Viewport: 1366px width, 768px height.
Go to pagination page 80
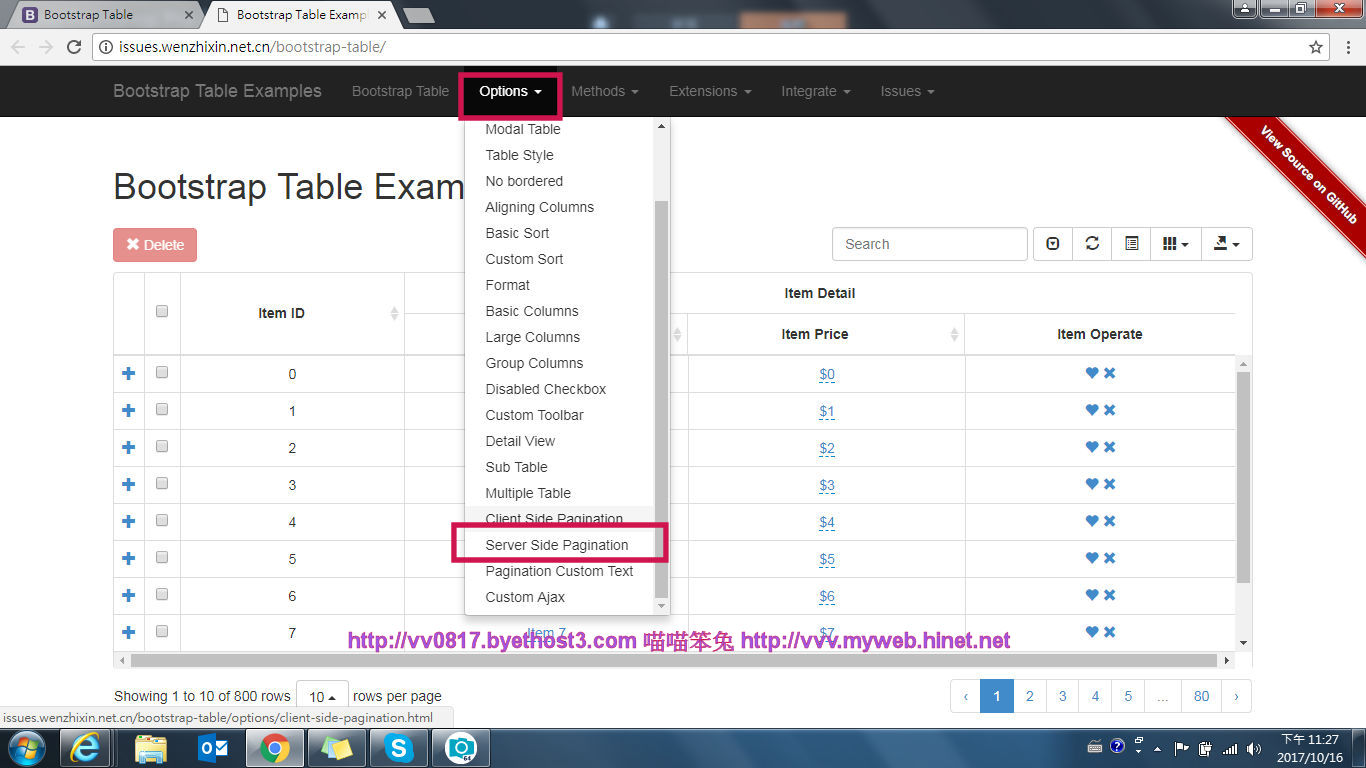click(x=1201, y=696)
